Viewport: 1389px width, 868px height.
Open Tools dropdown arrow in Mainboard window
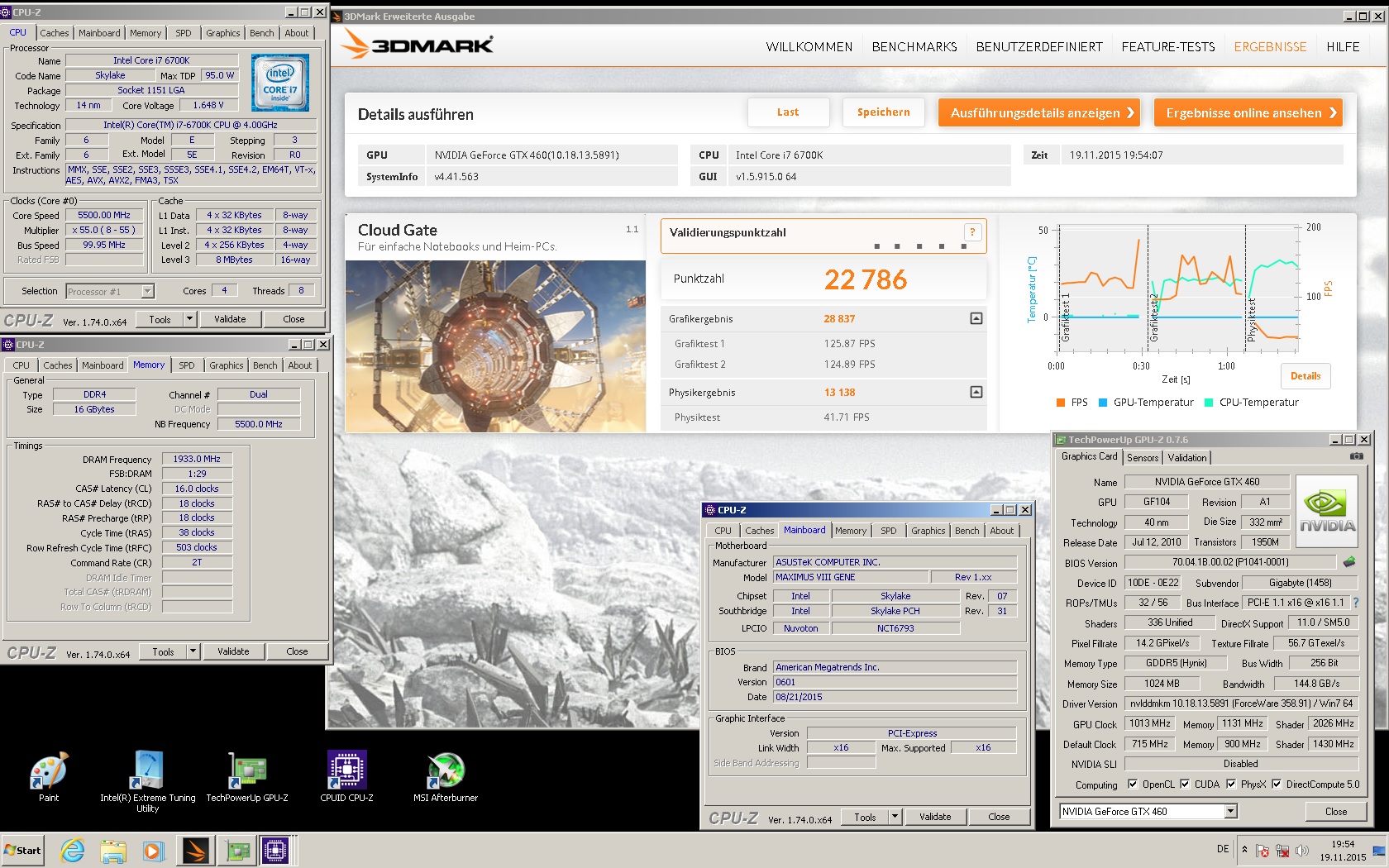coord(895,817)
